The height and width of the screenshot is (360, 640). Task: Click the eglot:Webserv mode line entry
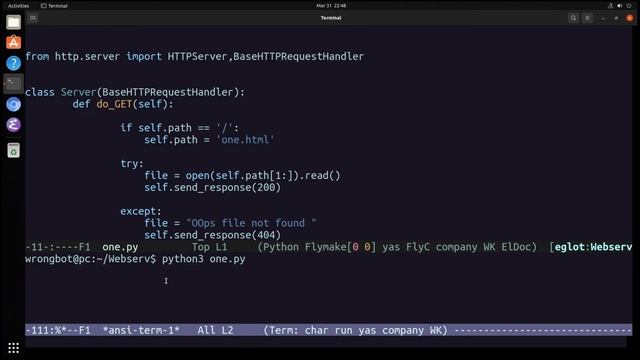pos(593,247)
